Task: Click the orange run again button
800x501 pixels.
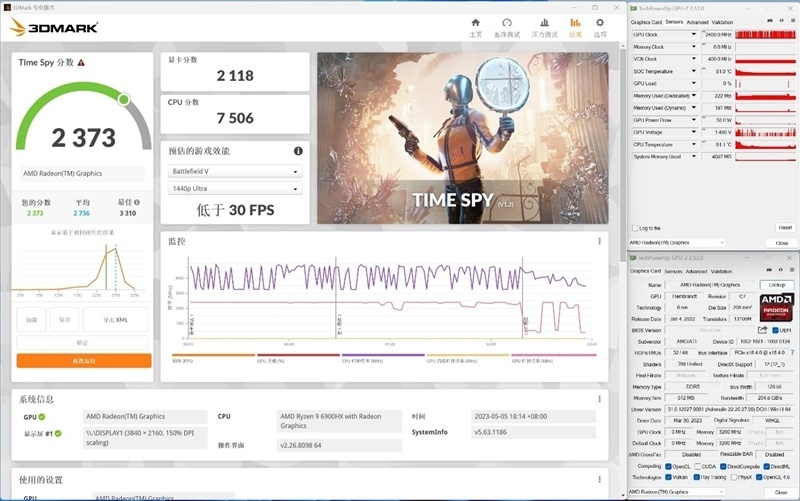Action: [84, 360]
